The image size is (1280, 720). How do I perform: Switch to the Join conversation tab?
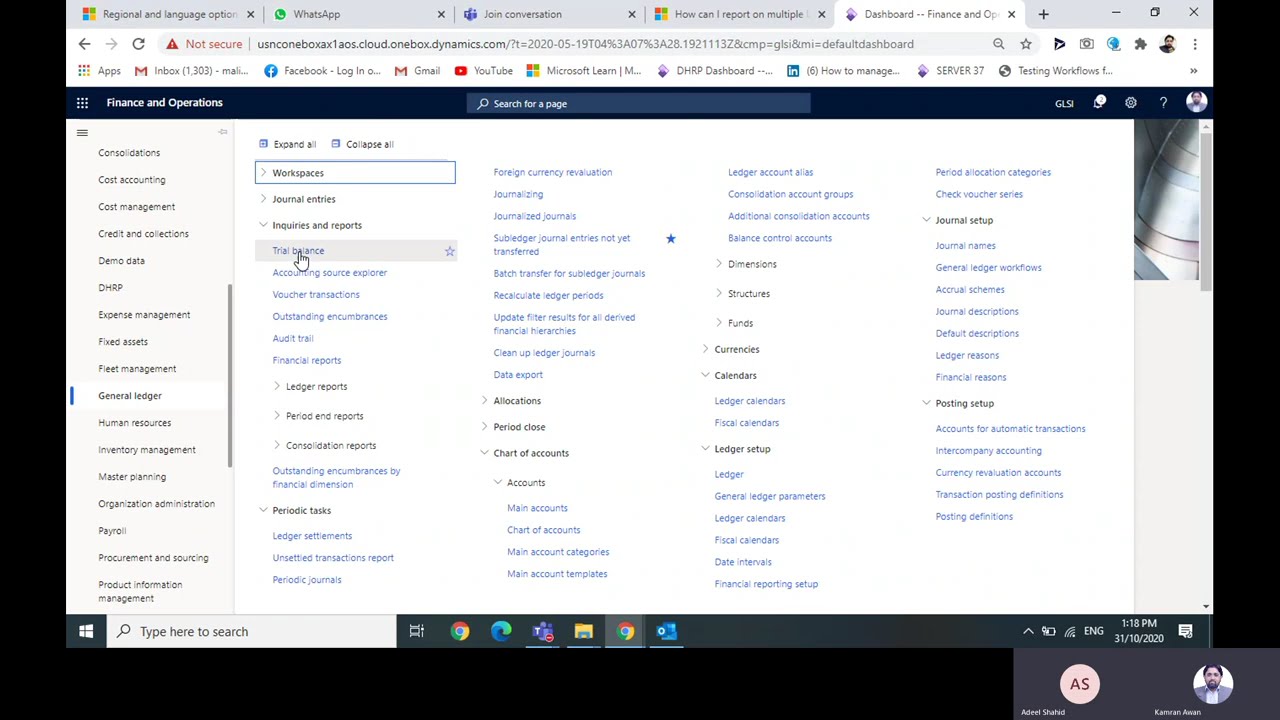[548, 14]
